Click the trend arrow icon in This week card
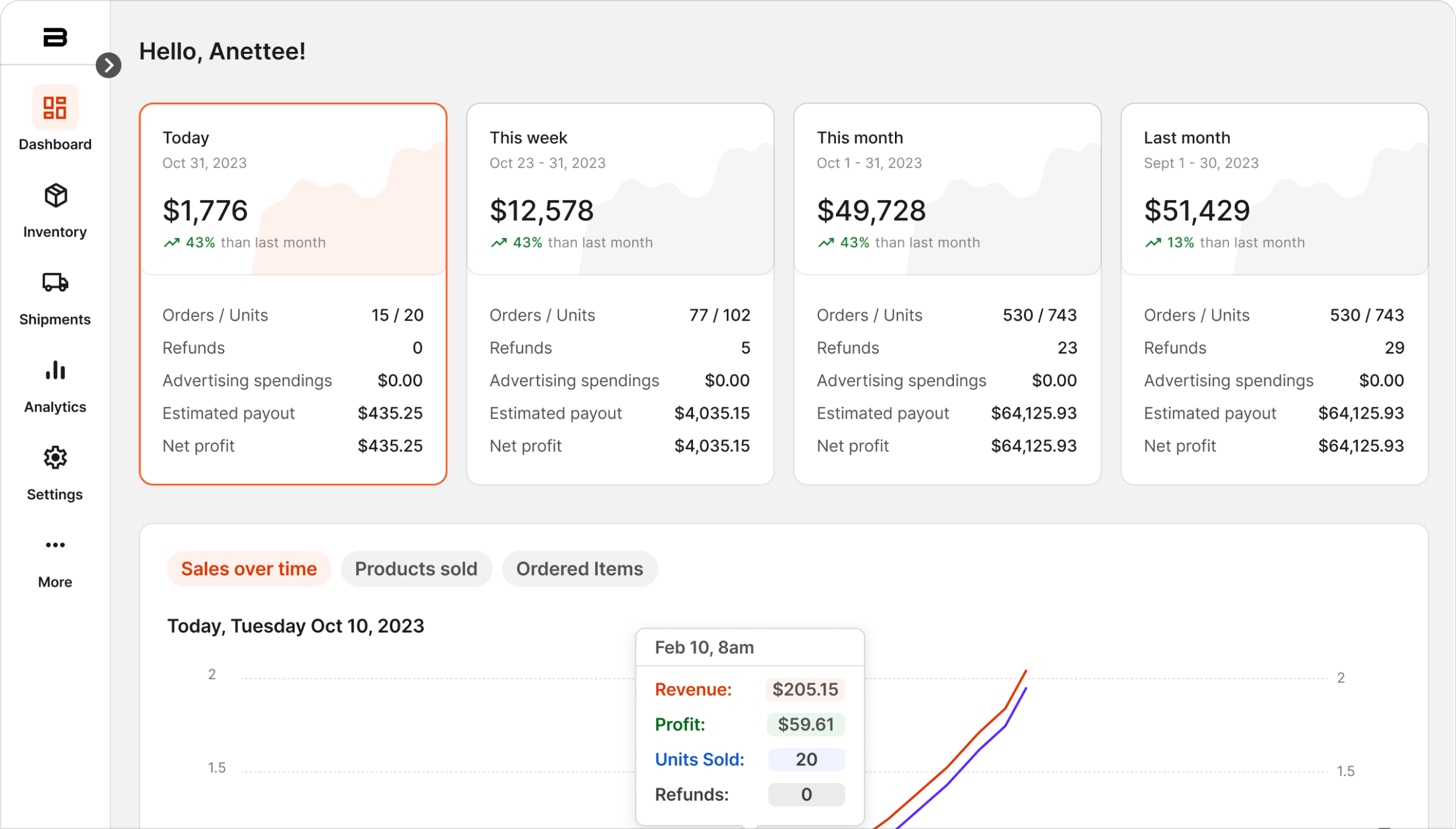The width and height of the screenshot is (1456, 829). pos(499,243)
